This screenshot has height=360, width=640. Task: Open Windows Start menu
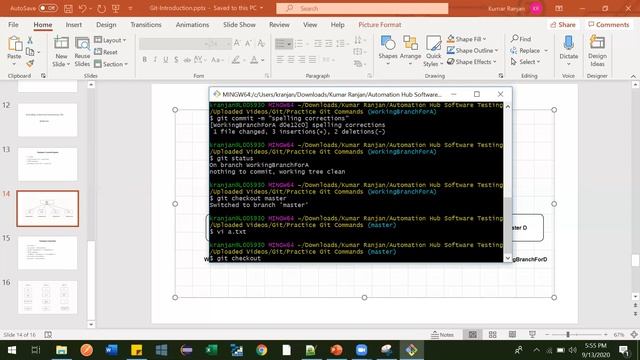pyautogui.click(x=11, y=350)
